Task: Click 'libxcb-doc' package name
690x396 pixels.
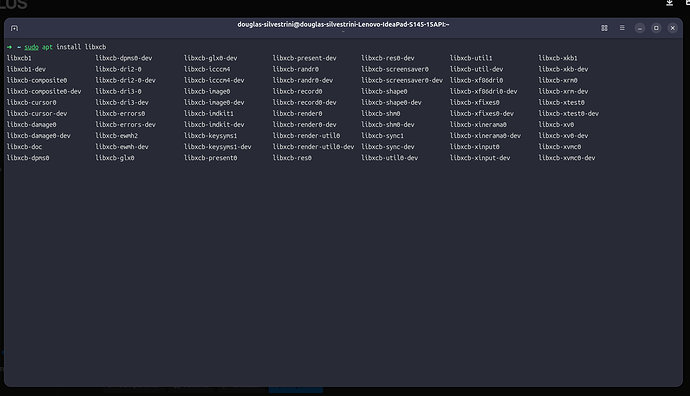Action: [x=25, y=147]
